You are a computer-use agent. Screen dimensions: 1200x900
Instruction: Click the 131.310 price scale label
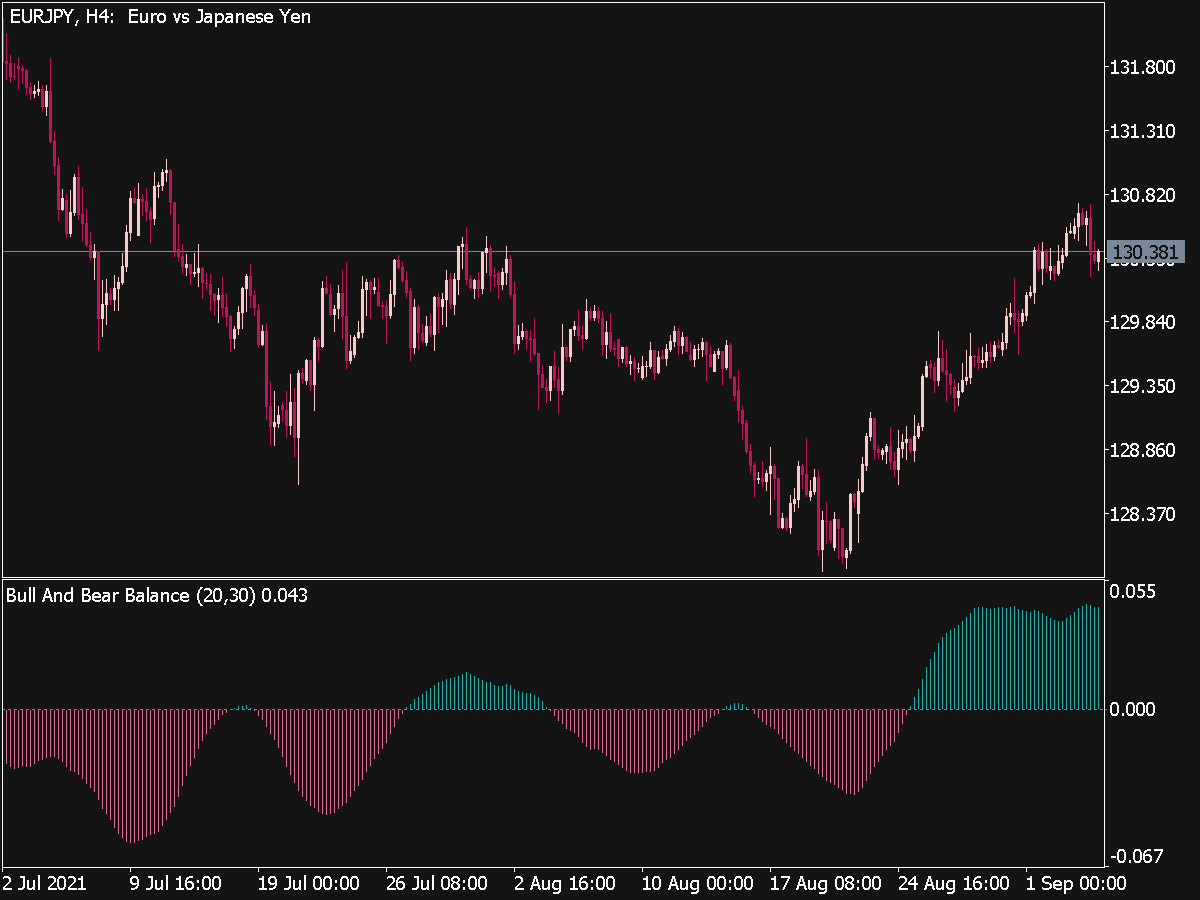tap(1144, 131)
